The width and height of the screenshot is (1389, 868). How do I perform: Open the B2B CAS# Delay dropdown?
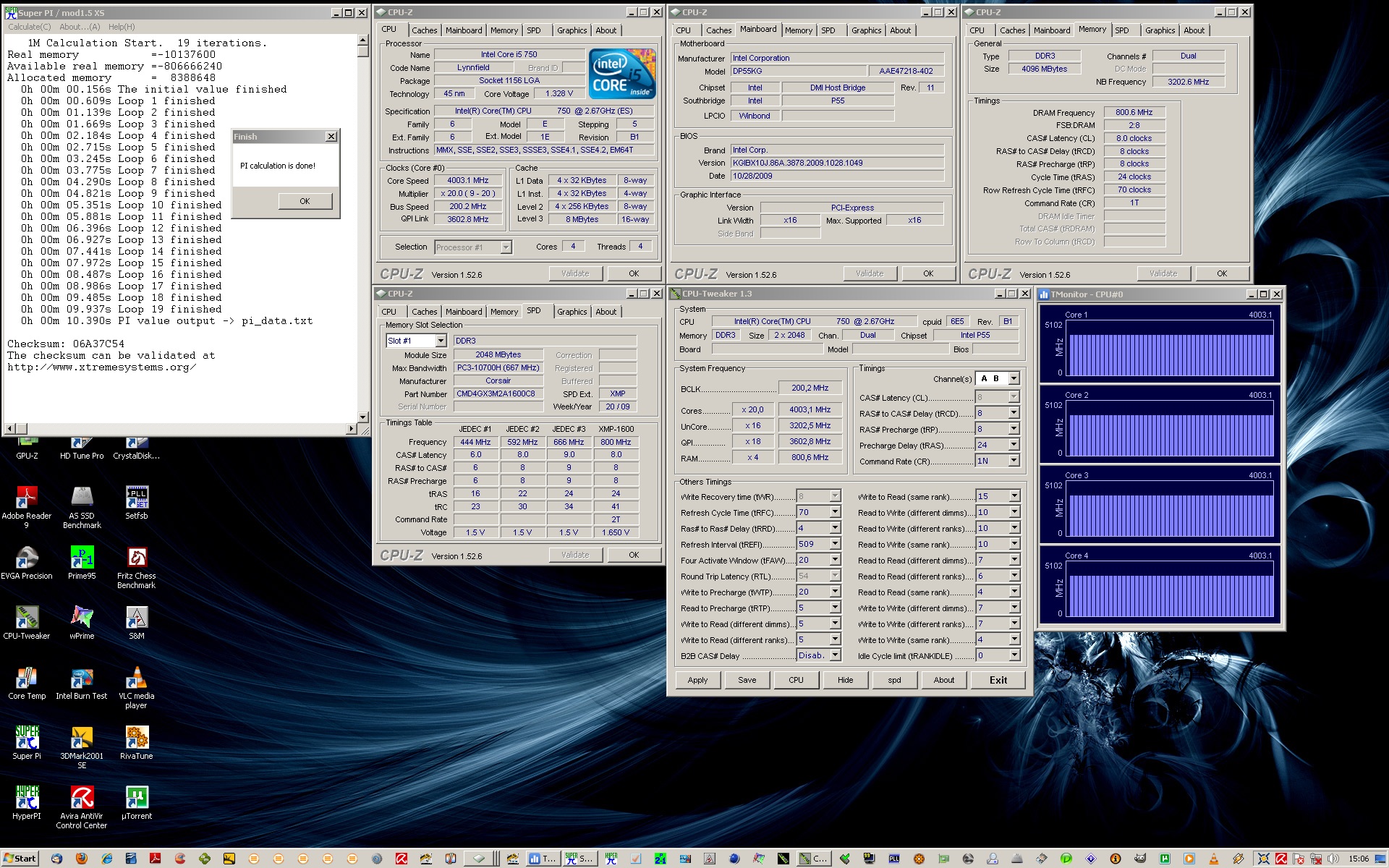click(x=834, y=655)
